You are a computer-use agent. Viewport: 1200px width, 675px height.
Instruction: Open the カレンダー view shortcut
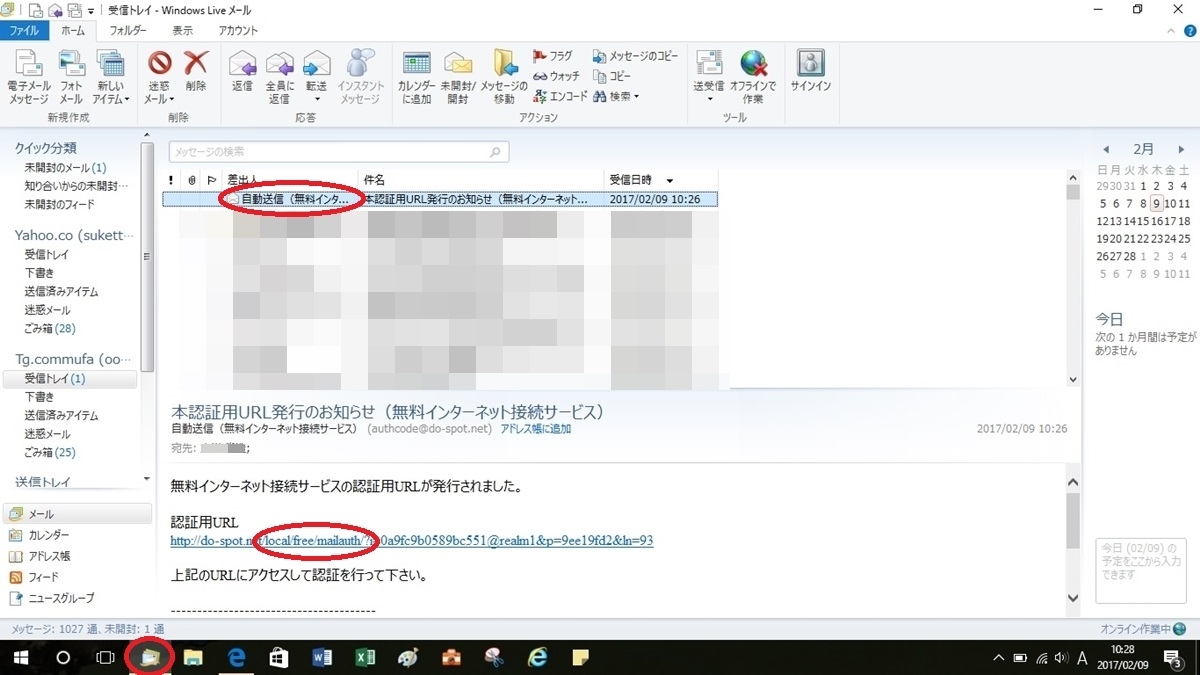(x=38, y=535)
